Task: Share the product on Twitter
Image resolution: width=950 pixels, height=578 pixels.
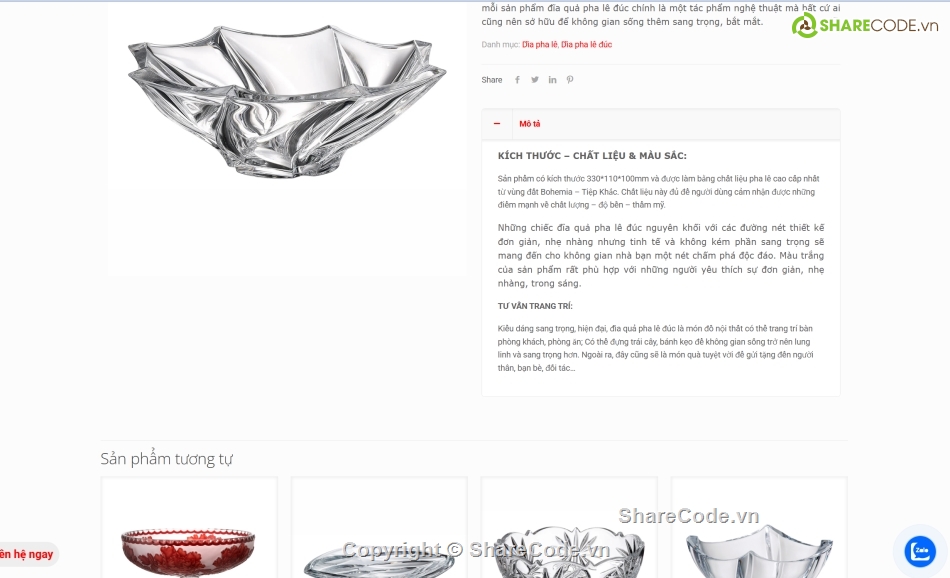Action: click(x=535, y=80)
